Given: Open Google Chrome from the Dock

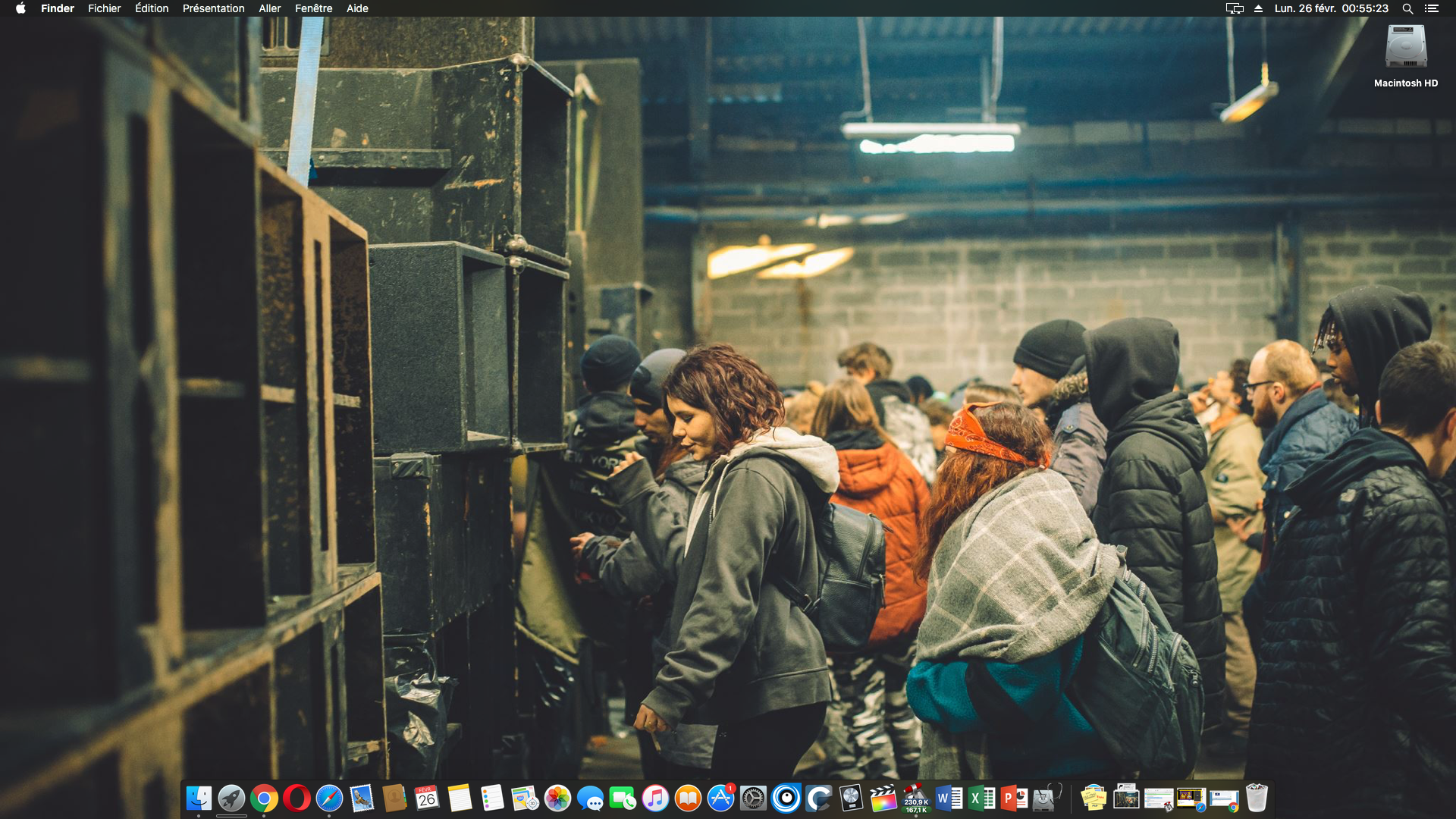Looking at the screenshot, I should tap(264, 799).
